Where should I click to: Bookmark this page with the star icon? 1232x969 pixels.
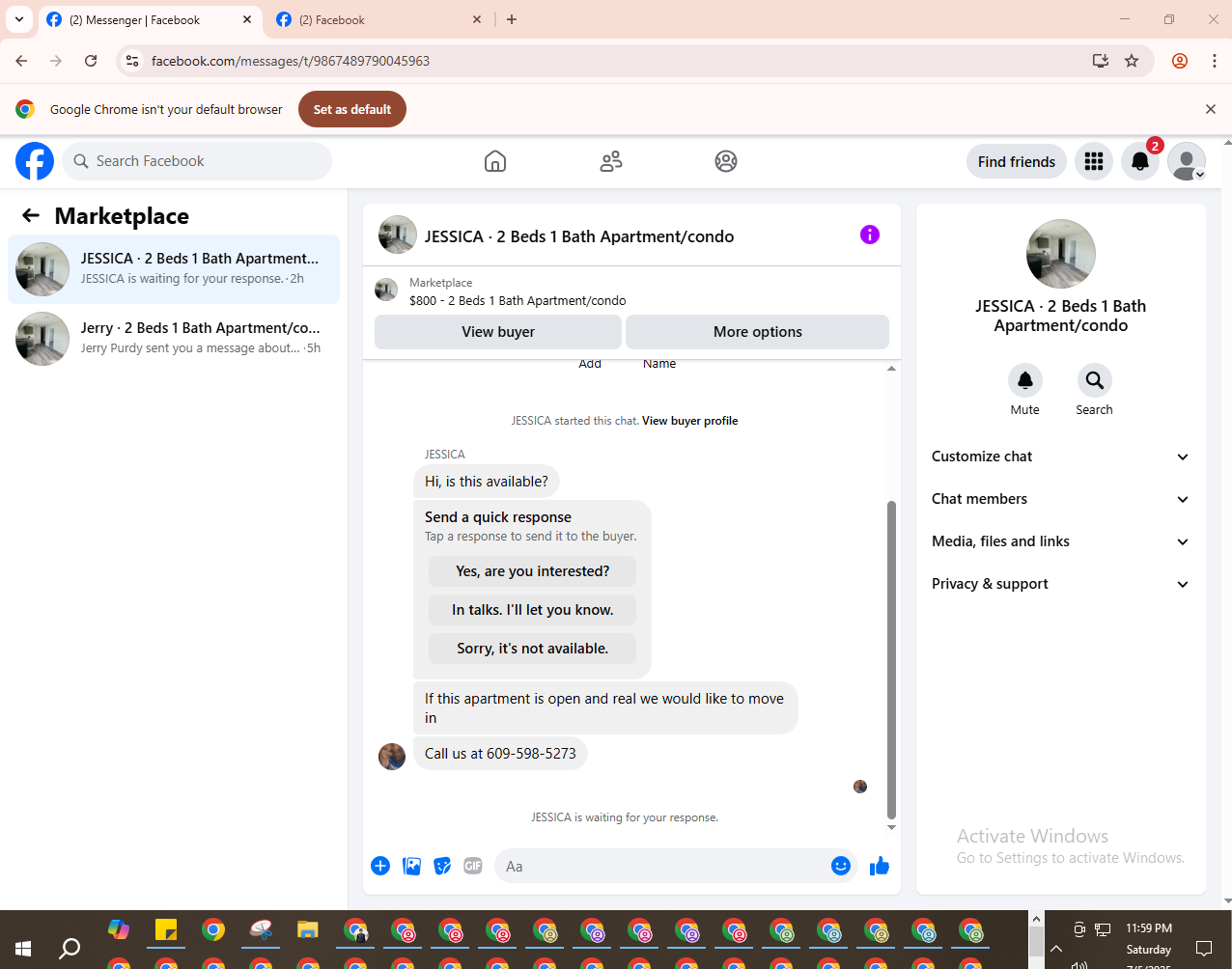tap(1132, 61)
